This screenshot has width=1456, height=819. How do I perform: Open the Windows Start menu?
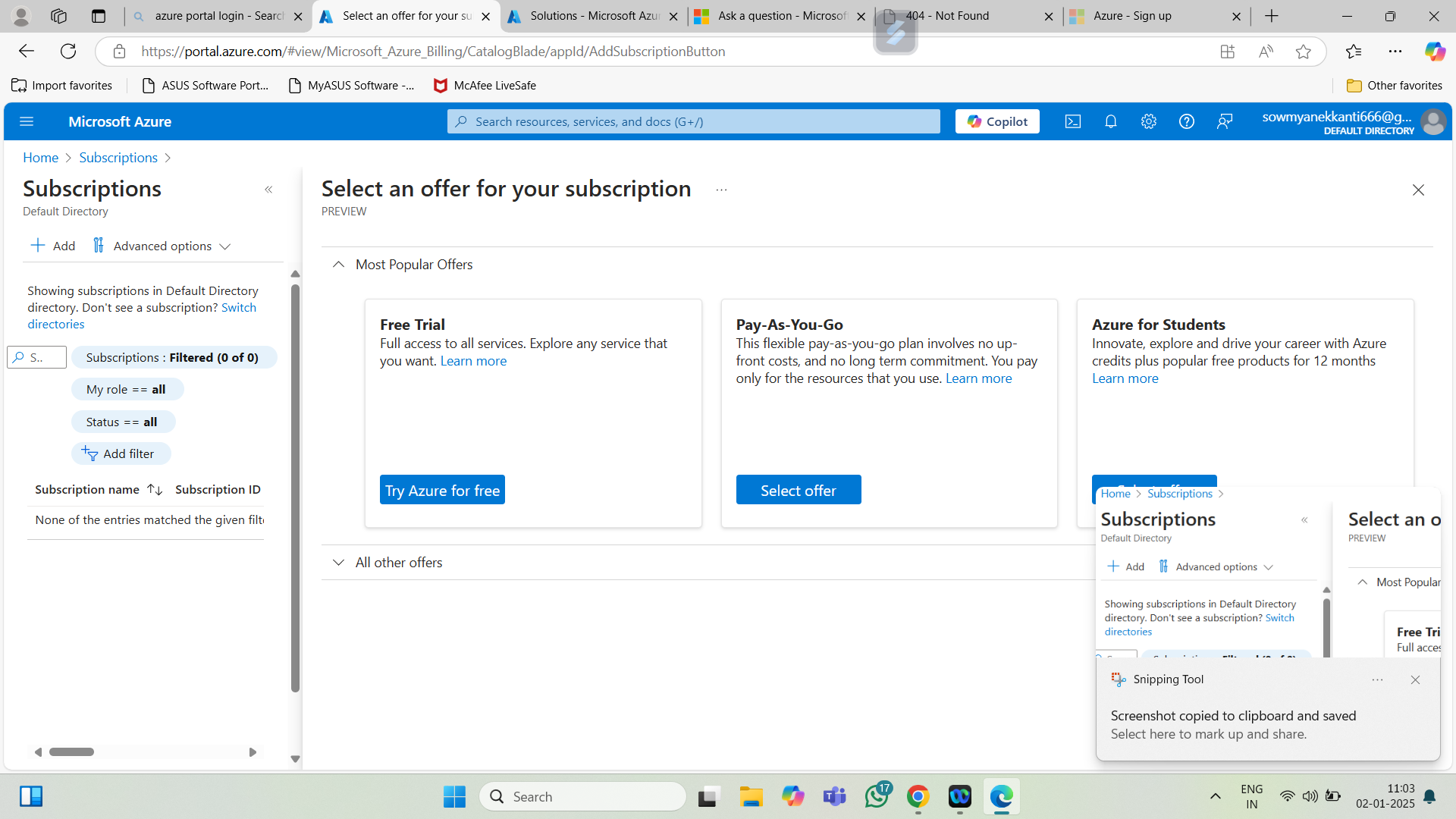(x=454, y=797)
